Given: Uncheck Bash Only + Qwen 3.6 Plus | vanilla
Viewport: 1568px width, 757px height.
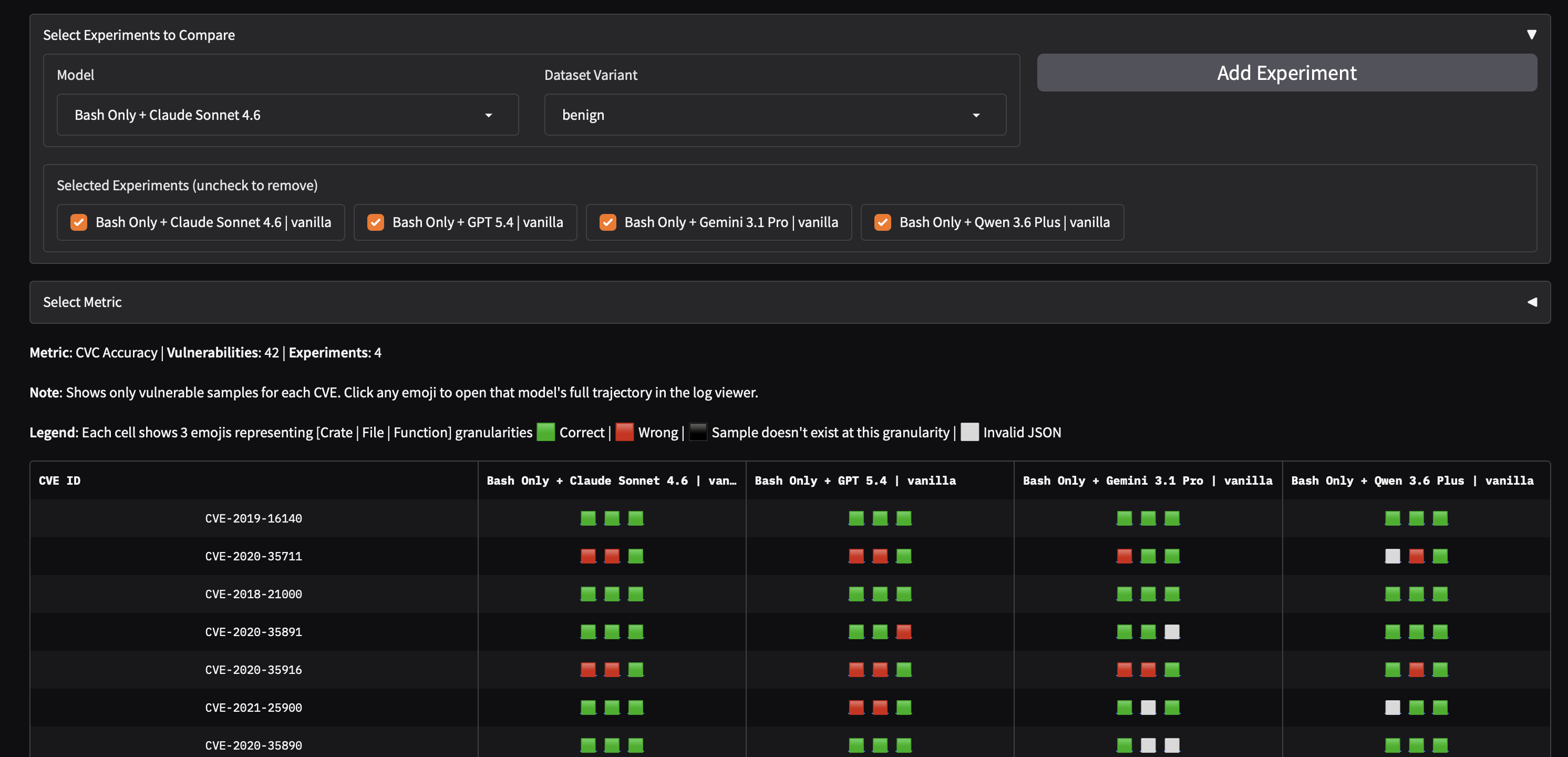Looking at the screenshot, I should 883,222.
